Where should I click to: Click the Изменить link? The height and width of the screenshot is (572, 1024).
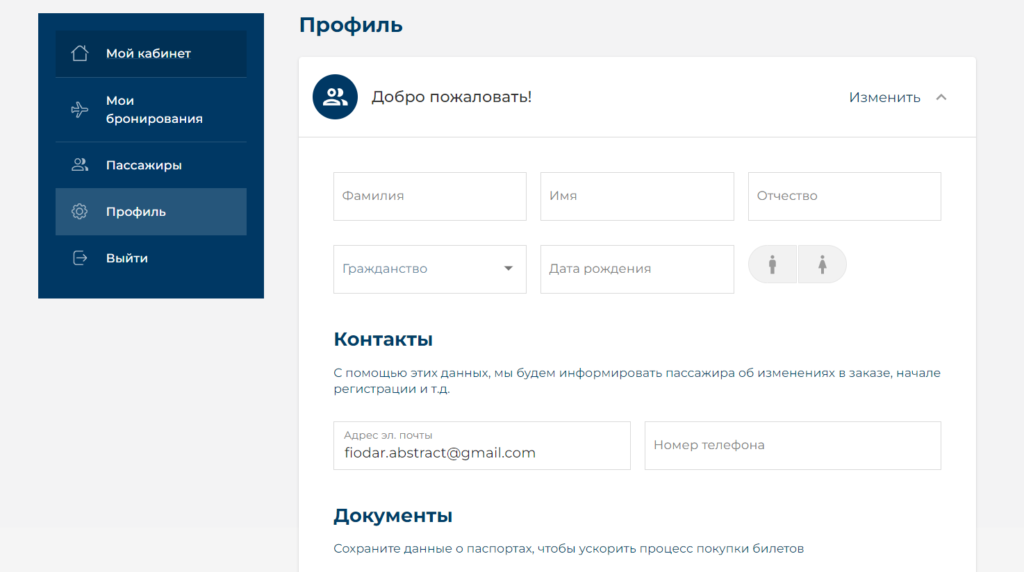884,97
